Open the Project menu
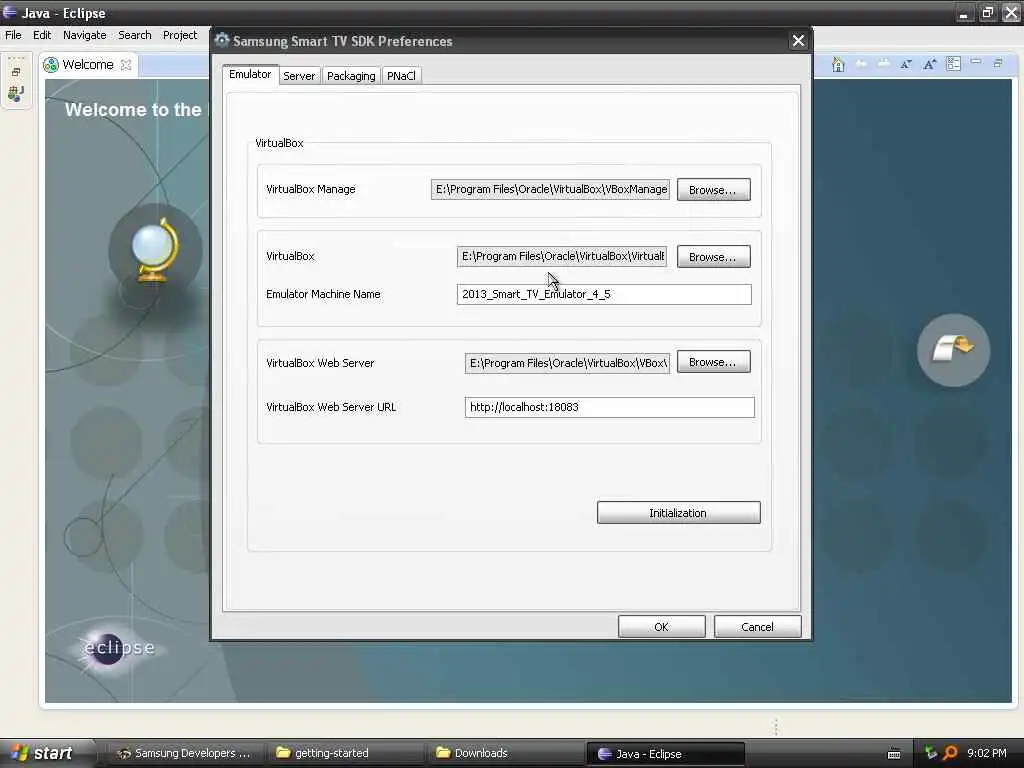 point(180,35)
